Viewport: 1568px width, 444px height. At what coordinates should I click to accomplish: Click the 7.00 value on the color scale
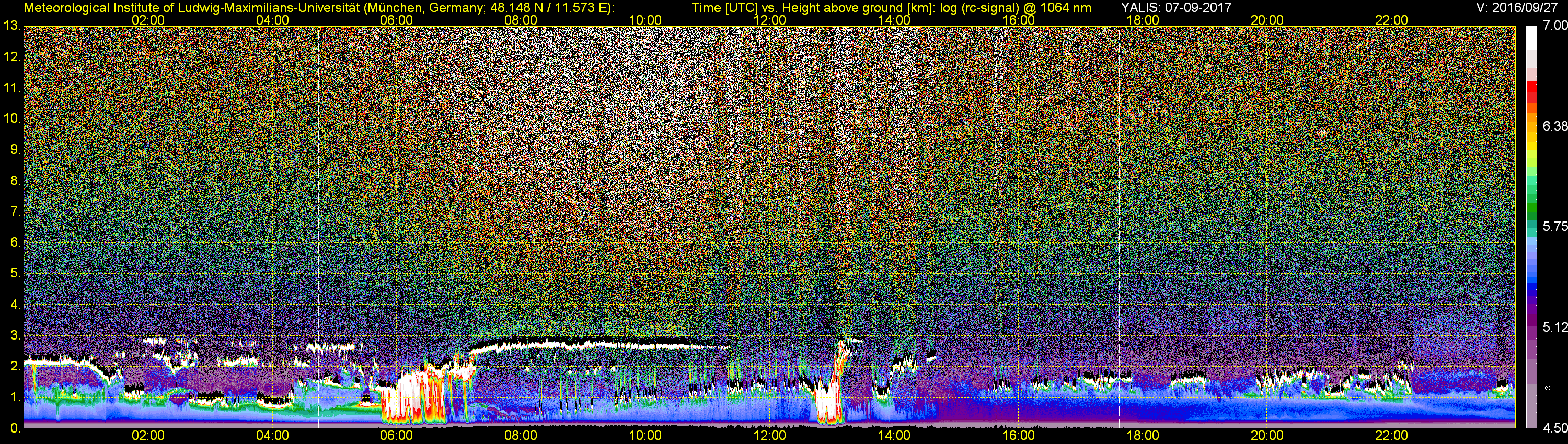click(1554, 26)
